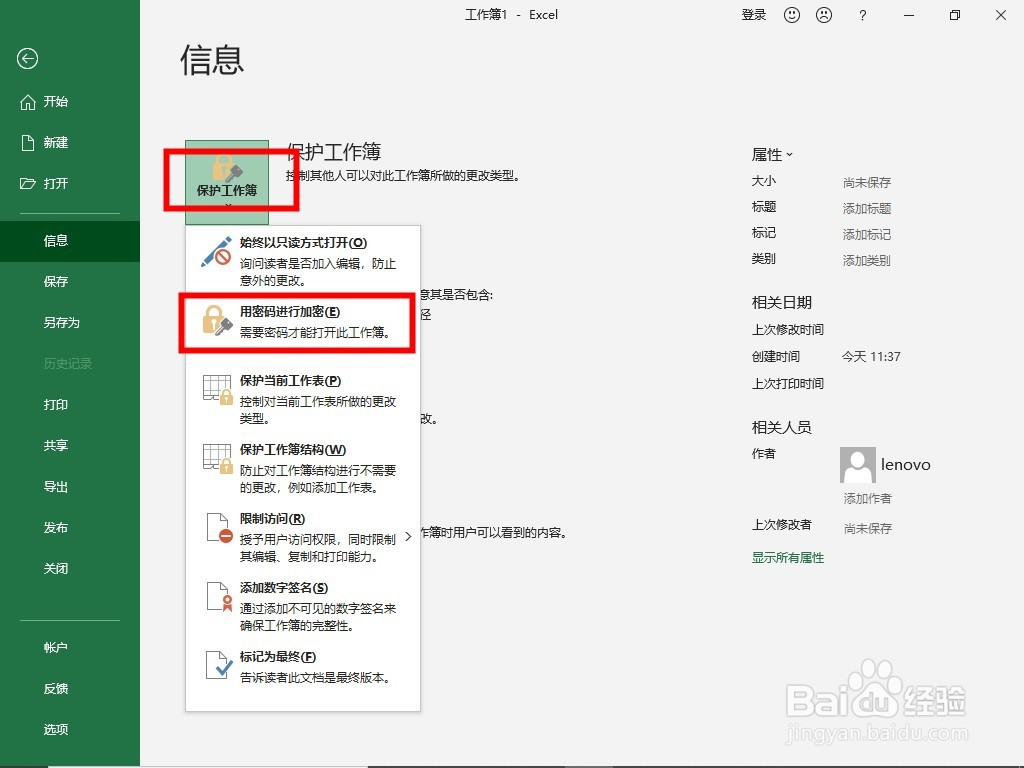Click the padlock icon for 用密码进行加密
Viewport: 1024px width, 768px height.
coord(216,321)
